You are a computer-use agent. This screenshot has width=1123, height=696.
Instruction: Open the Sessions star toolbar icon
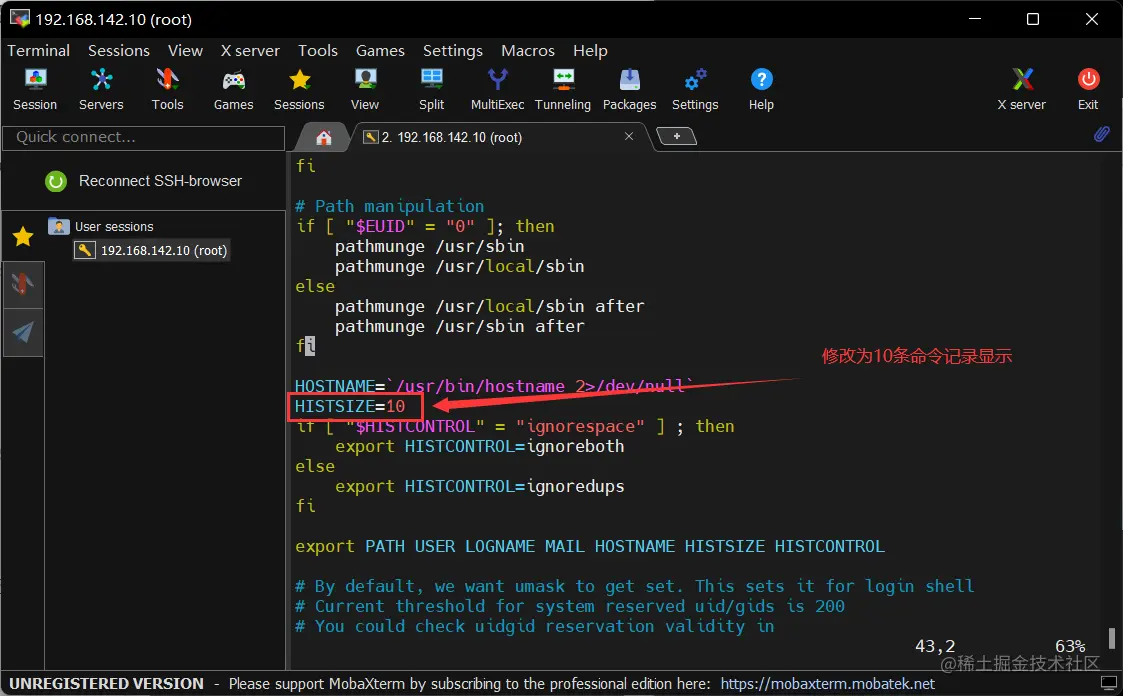click(299, 90)
